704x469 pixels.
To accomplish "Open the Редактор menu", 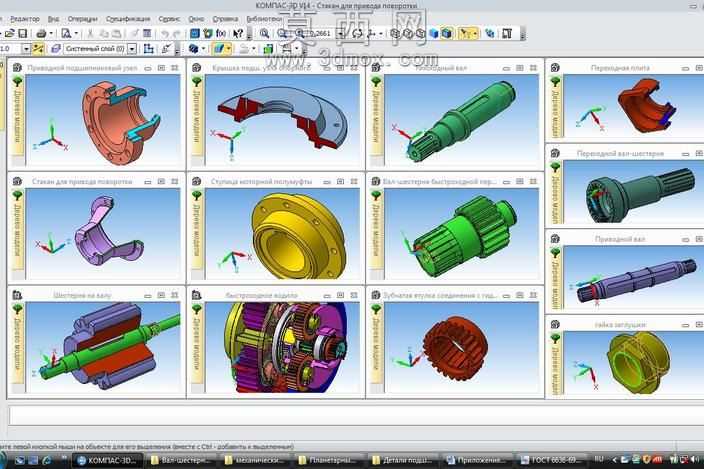I will [25, 19].
